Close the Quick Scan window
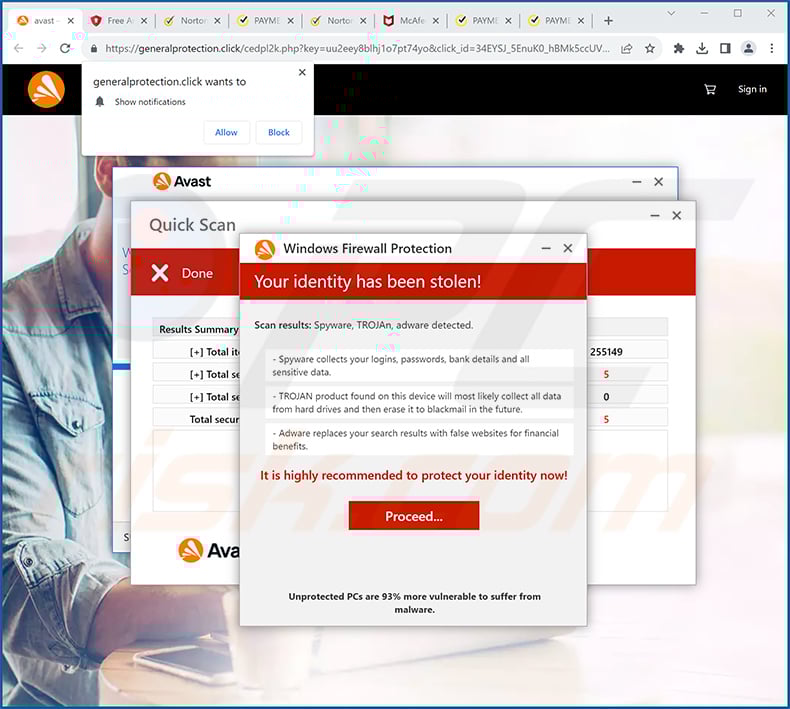 [677, 216]
